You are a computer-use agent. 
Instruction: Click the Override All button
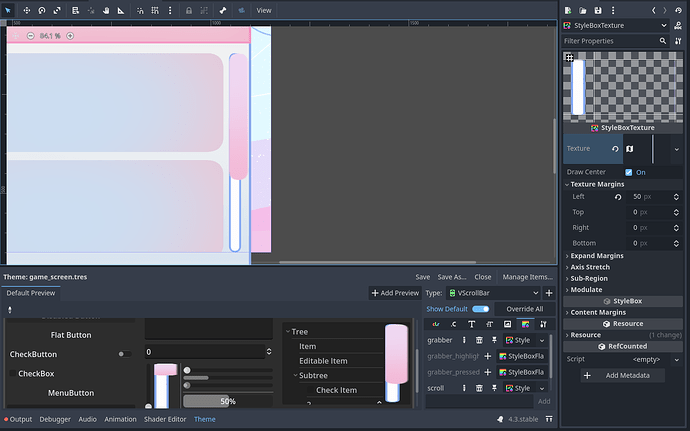525,309
